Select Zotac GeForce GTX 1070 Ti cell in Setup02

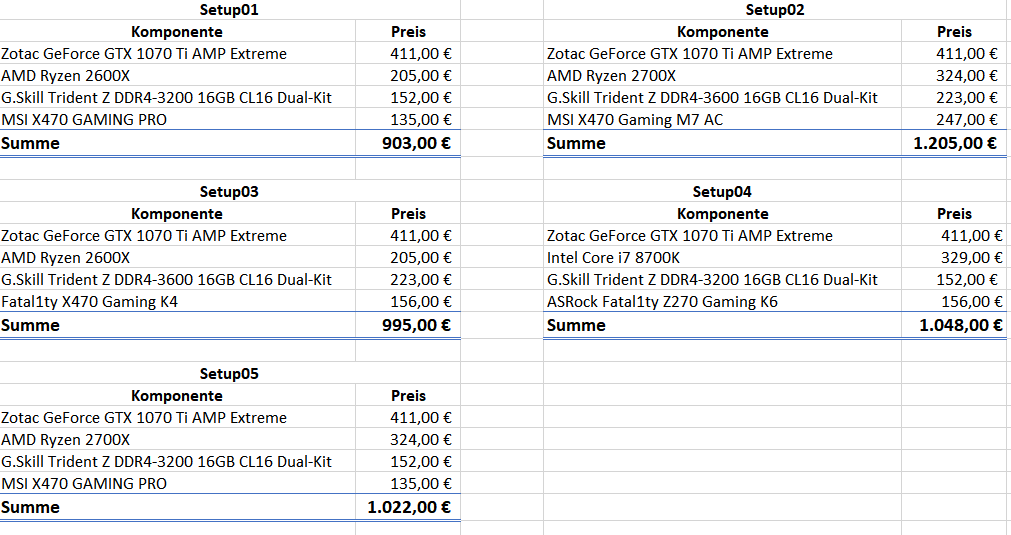[x=722, y=54]
